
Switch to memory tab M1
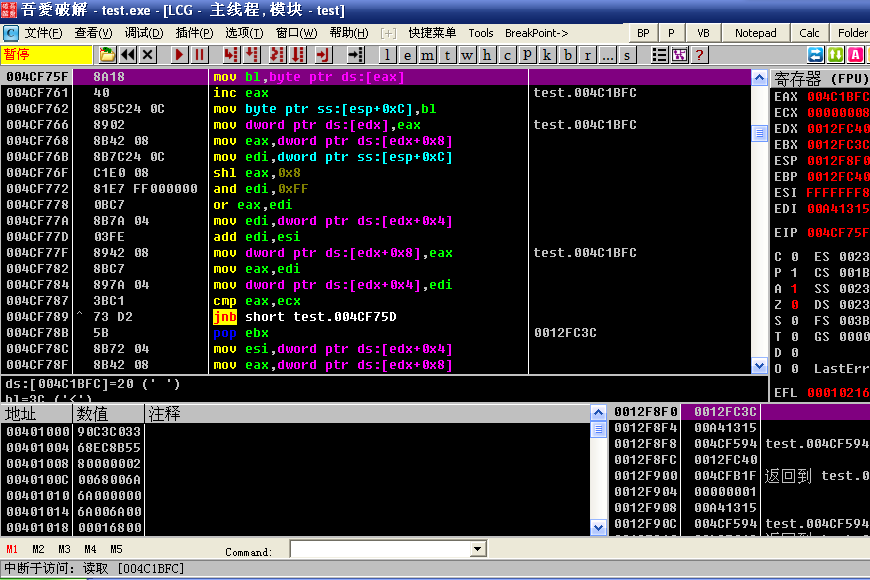pyautogui.click(x=12, y=549)
